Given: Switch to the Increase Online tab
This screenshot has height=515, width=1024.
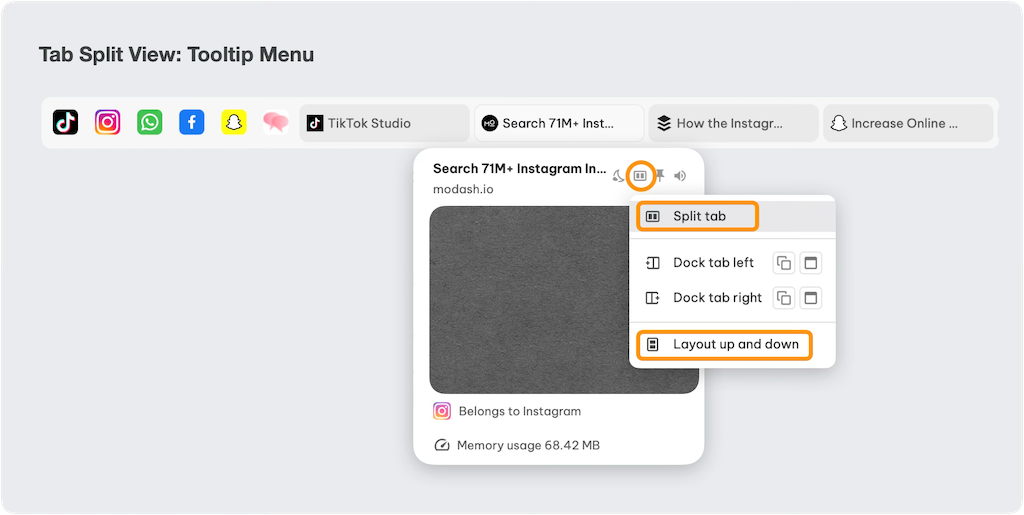Looking at the screenshot, I should tap(908, 123).
